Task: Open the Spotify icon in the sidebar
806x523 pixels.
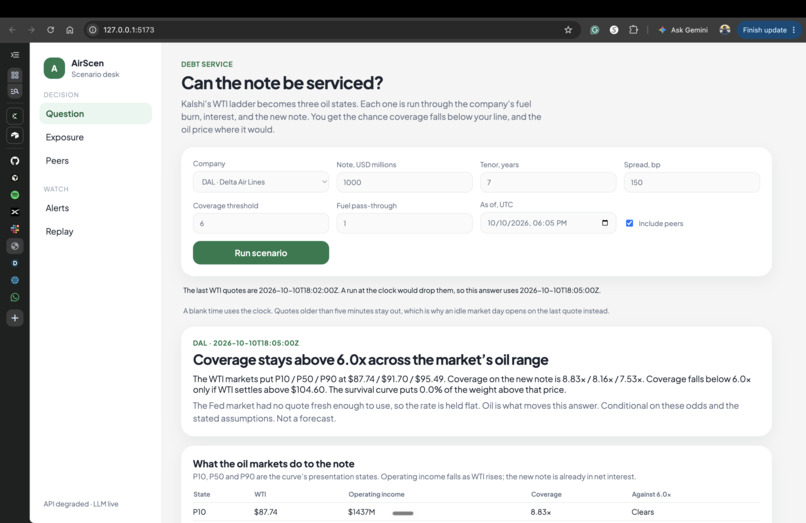Action: [x=15, y=195]
